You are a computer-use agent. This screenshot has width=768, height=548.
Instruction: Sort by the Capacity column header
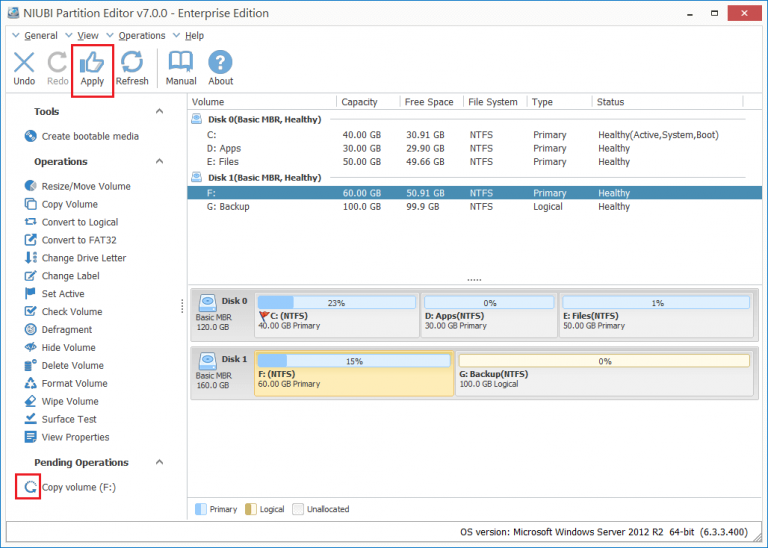coord(368,102)
